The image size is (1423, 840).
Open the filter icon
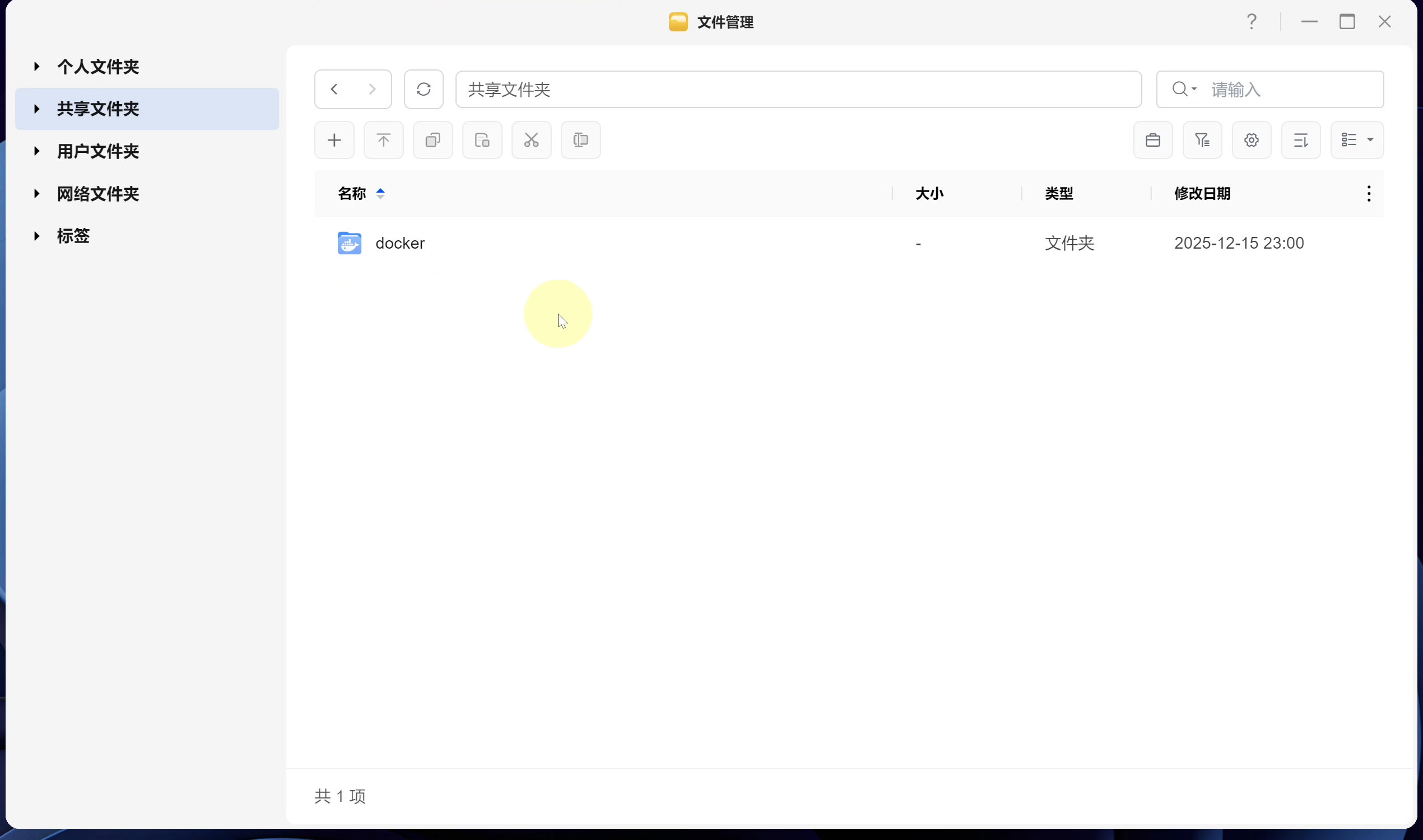1202,140
